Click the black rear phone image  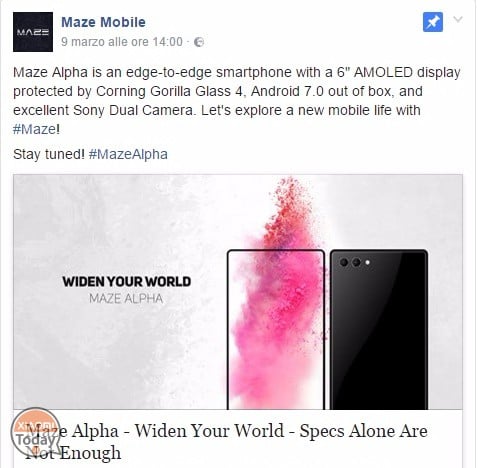pyautogui.click(x=379, y=329)
